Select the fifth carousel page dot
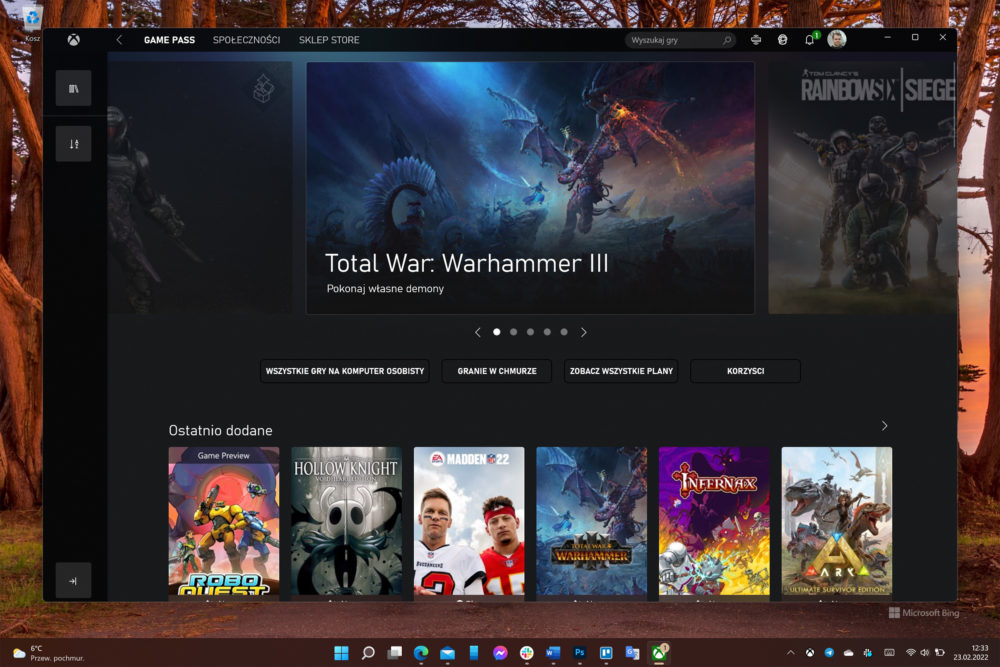The width and height of the screenshot is (1000, 667). [564, 332]
